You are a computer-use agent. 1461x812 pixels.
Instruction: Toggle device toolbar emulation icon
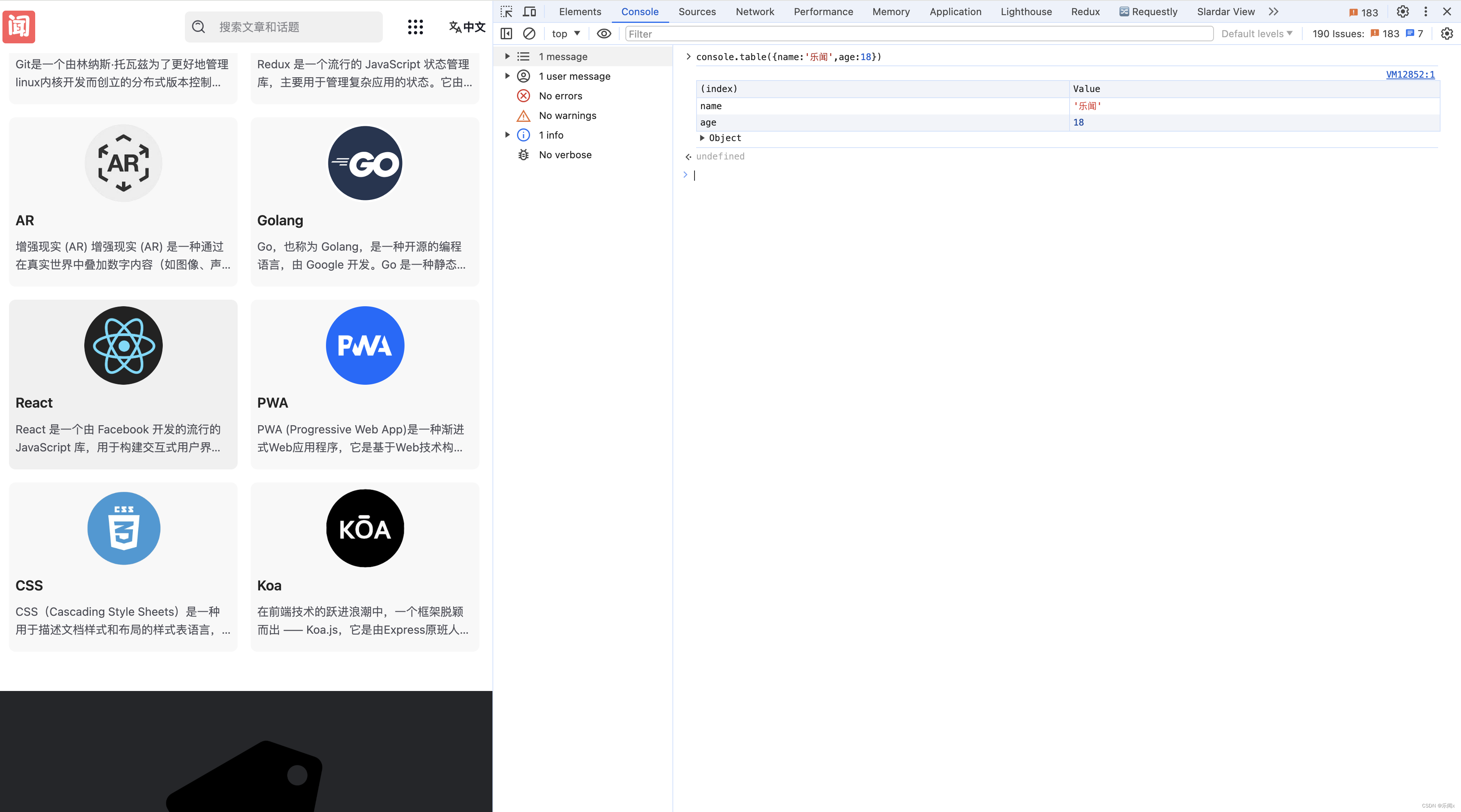[x=529, y=11]
